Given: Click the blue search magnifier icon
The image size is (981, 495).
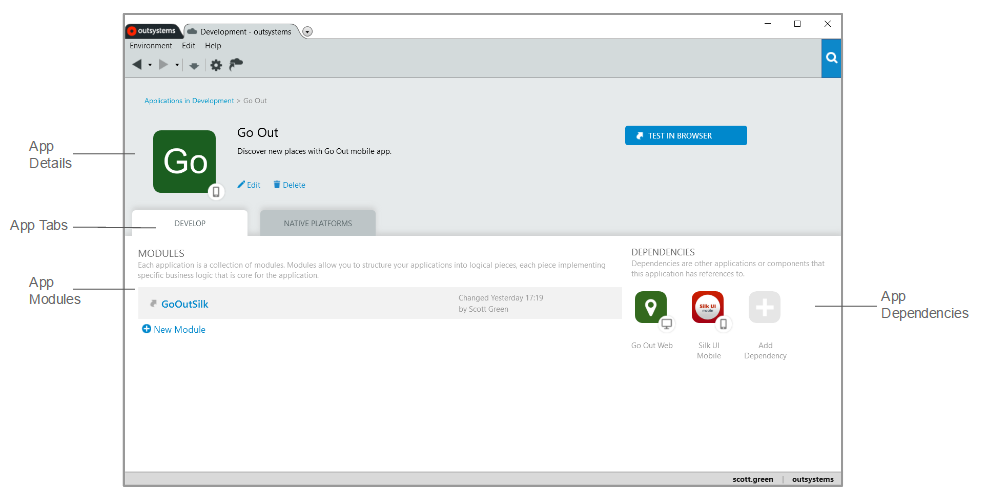Looking at the screenshot, I should click(831, 58).
